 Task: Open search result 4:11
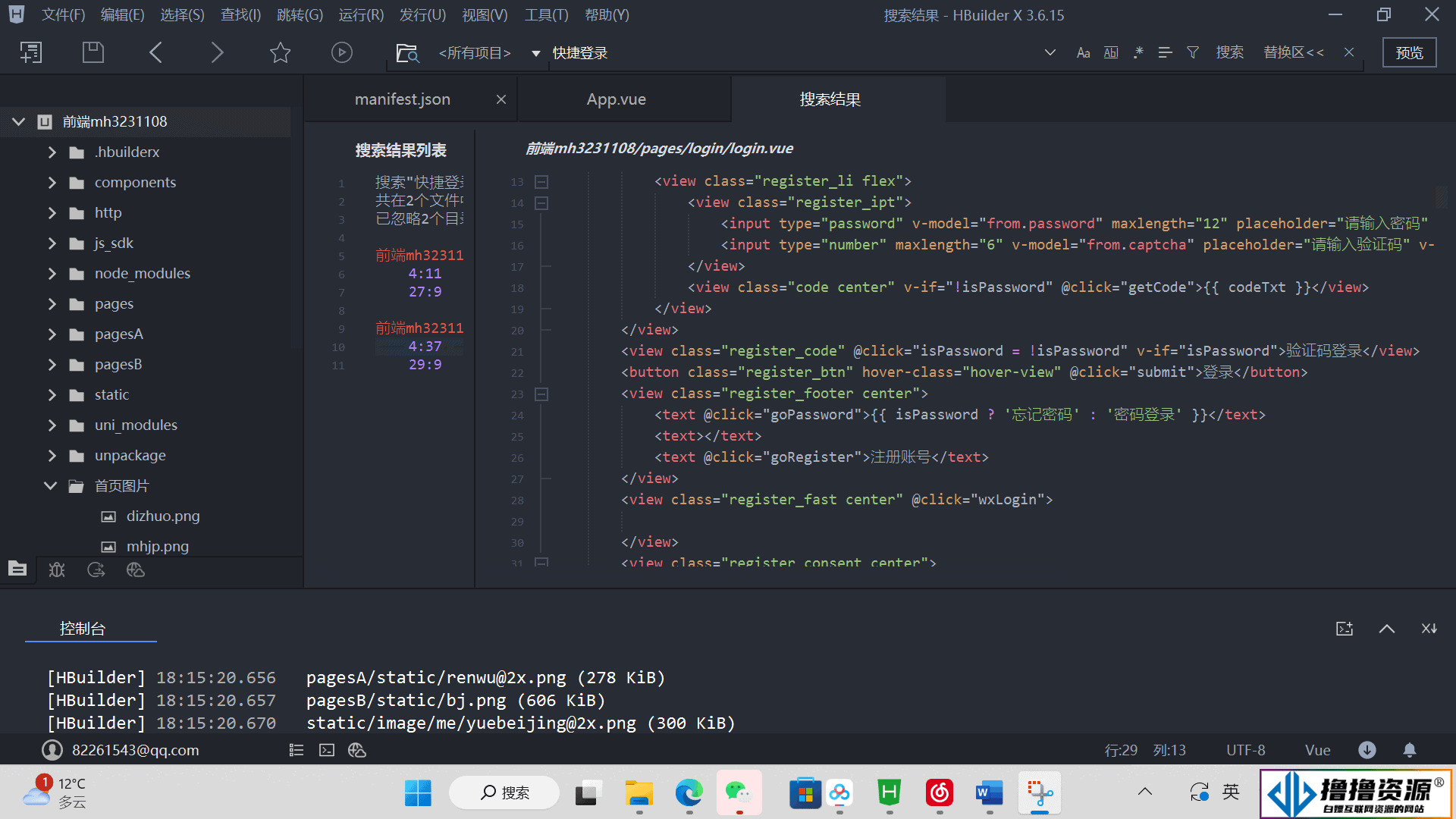click(x=425, y=273)
